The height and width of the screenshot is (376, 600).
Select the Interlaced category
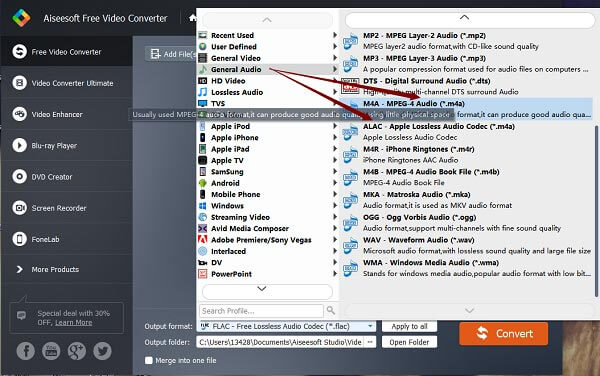pos(268,251)
